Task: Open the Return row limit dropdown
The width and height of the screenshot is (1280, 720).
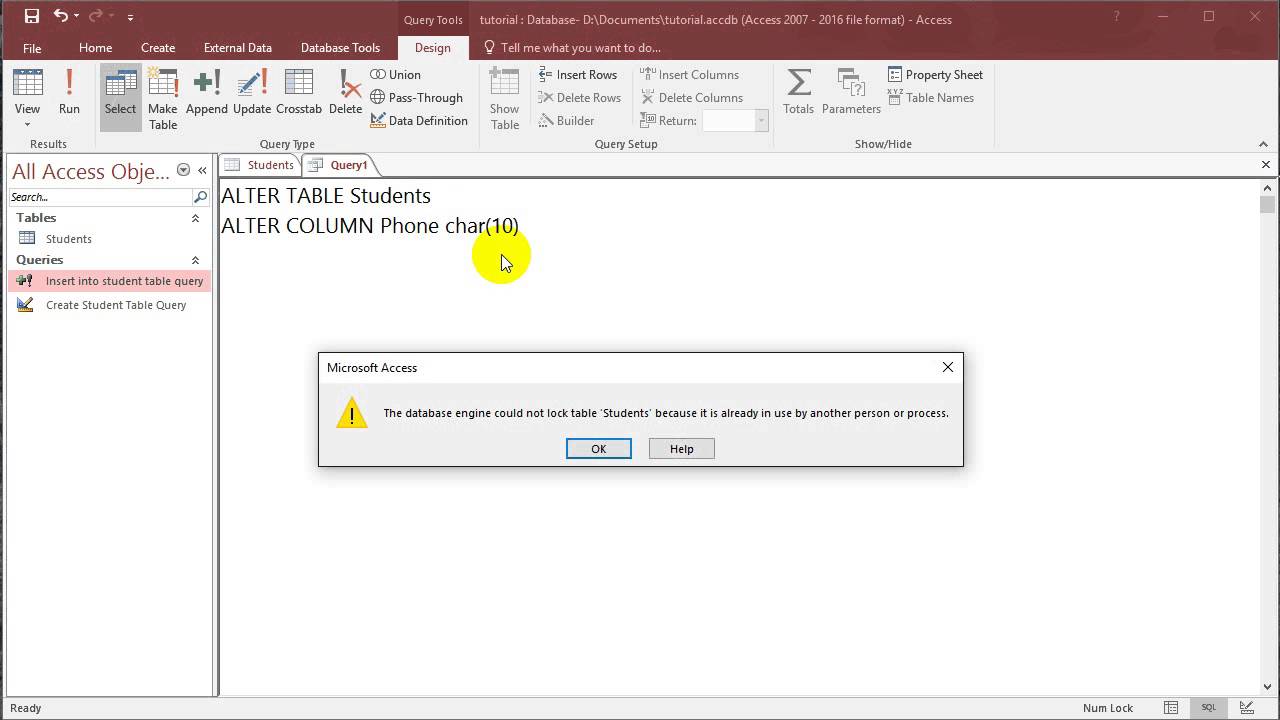Action: [x=760, y=120]
